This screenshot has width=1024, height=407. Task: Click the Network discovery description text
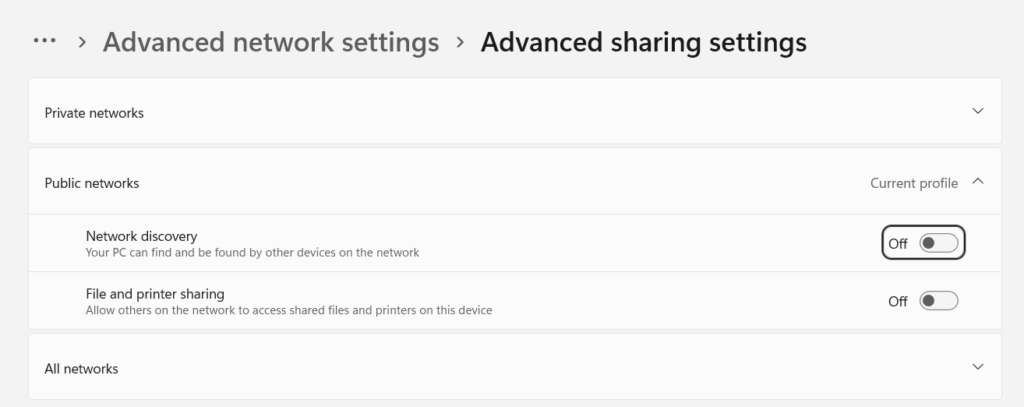(x=252, y=253)
